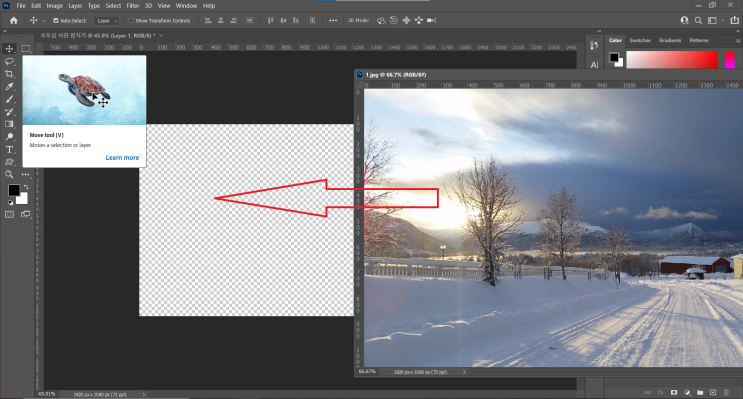Open the History panel icon
Screen dimensions: 743x399
[x=594, y=45]
